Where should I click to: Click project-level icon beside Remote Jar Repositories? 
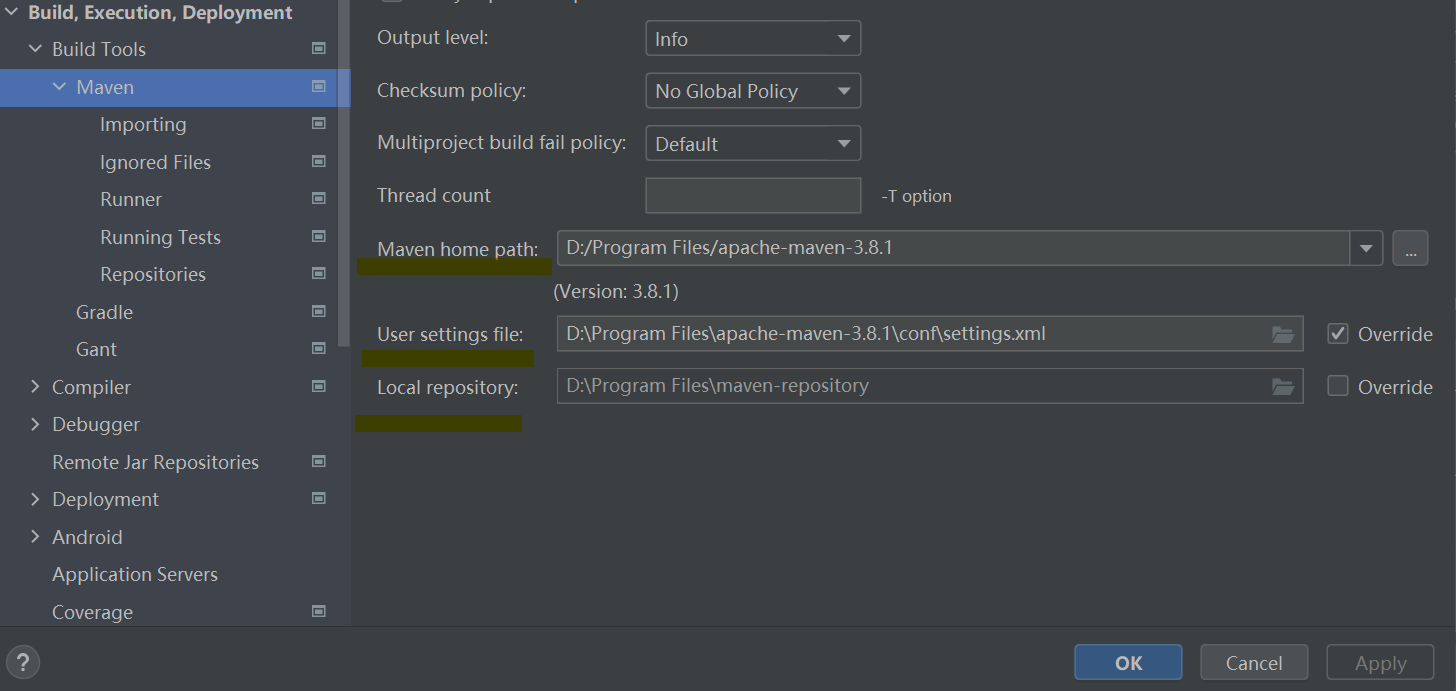(x=319, y=461)
